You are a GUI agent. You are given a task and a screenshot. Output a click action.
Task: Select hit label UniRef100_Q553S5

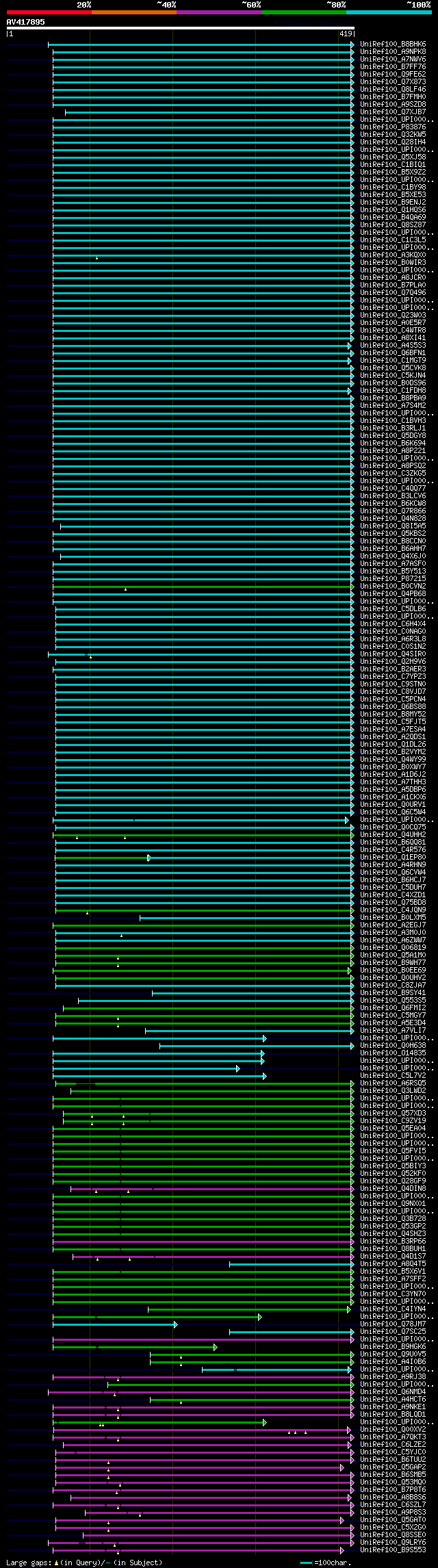coord(393,1001)
